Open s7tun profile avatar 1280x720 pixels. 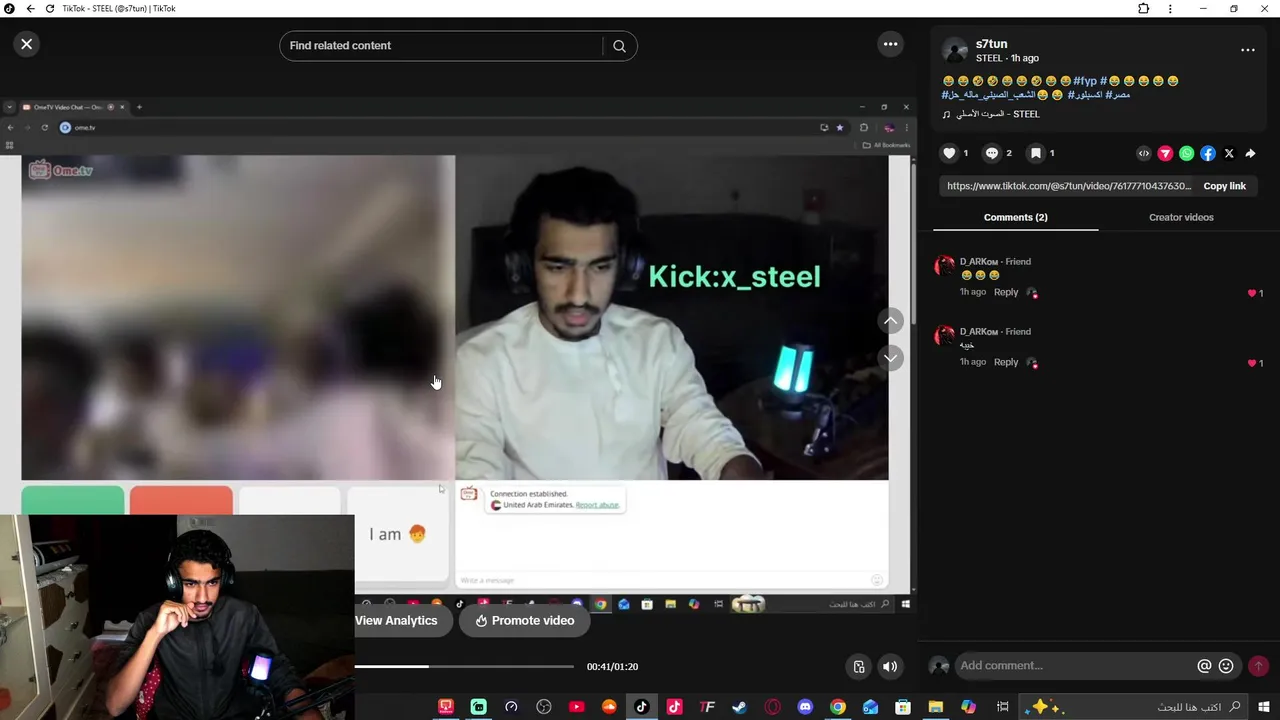(x=955, y=51)
